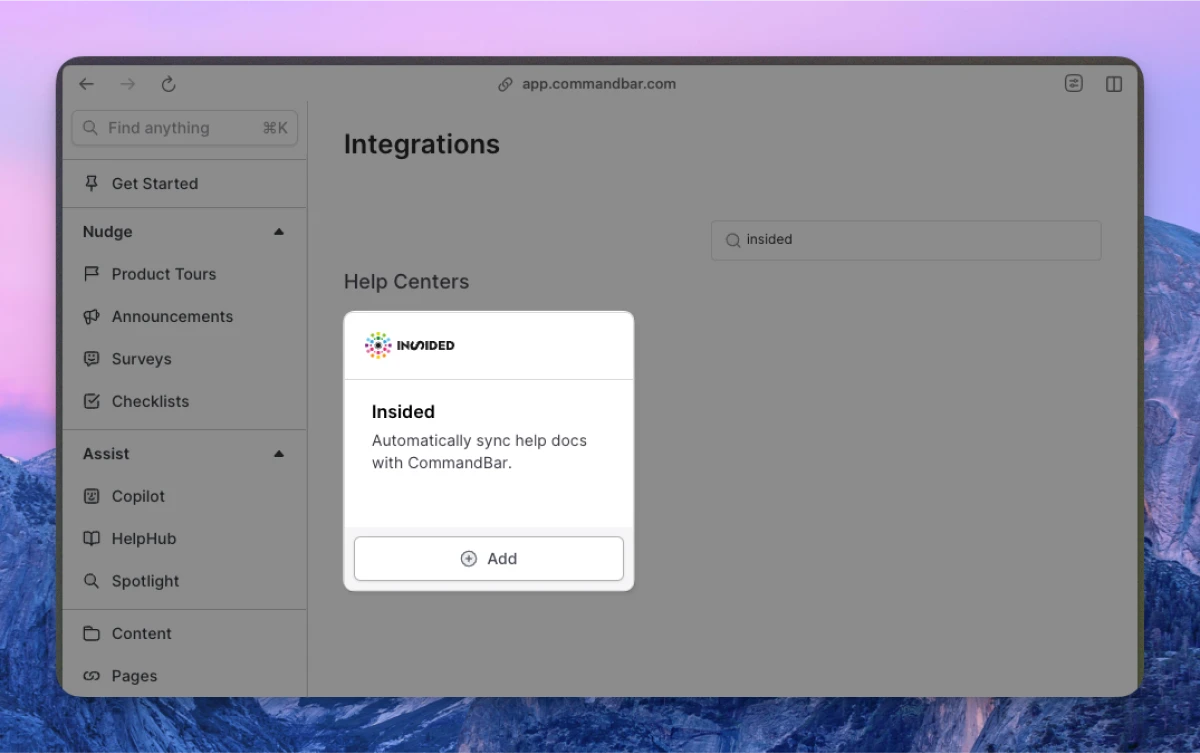
Task: Open Announcements from the sidebar
Action: pos(172,317)
